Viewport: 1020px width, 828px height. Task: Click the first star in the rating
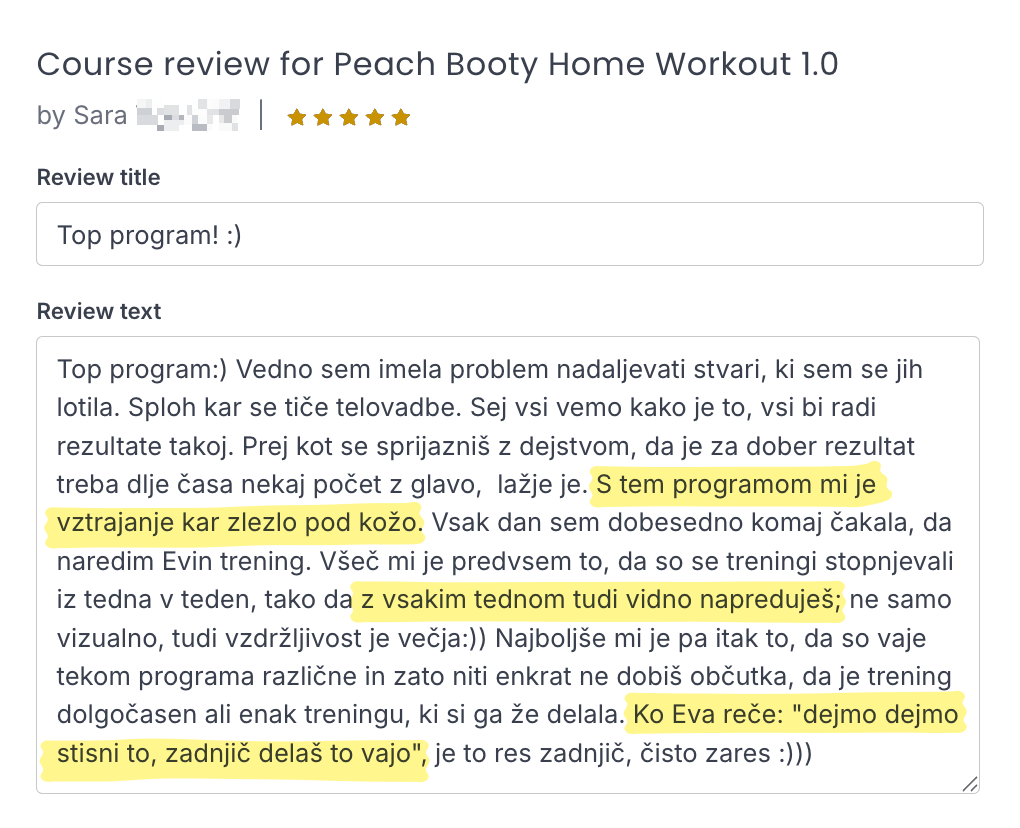(x=297, y=118)
